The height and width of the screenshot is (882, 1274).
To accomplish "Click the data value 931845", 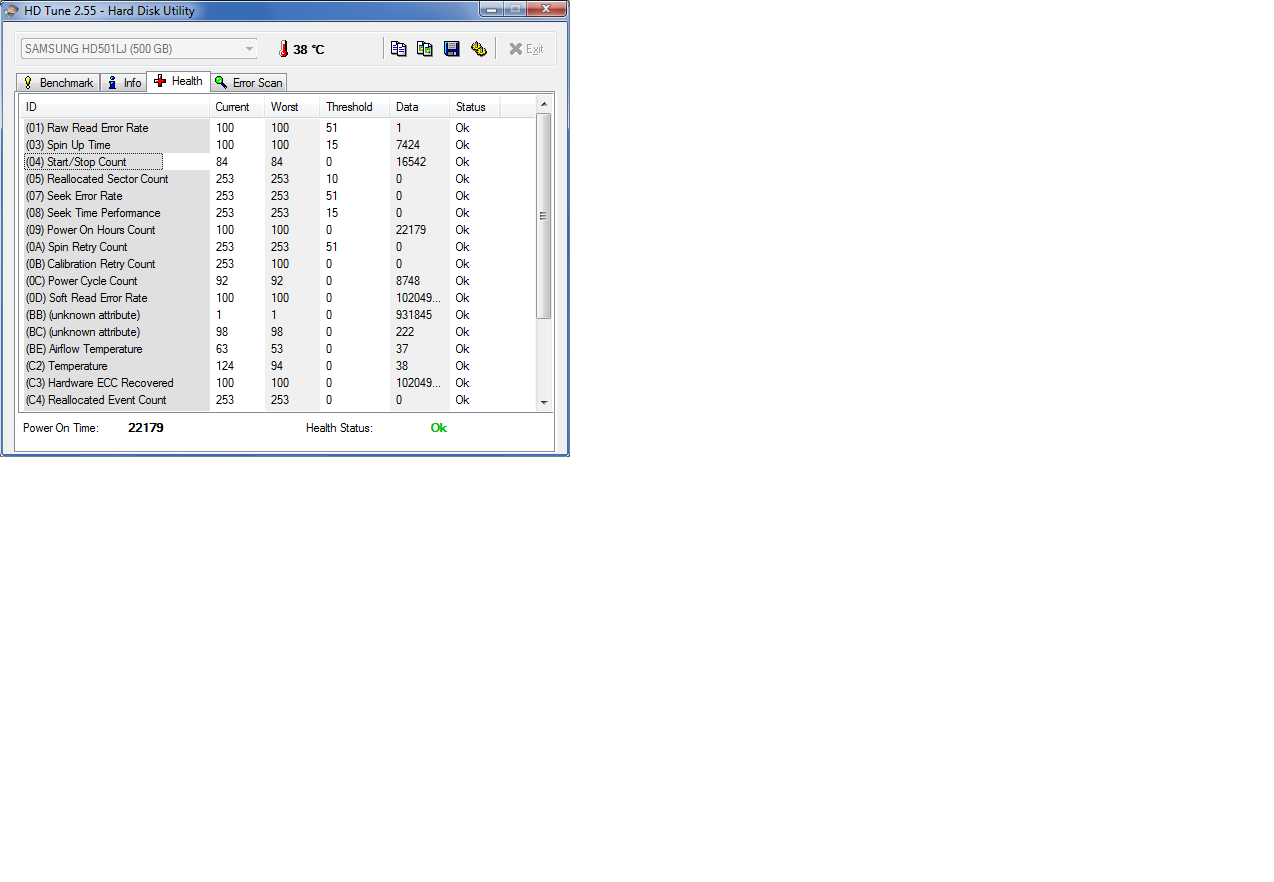I will (x=414, y=315).
